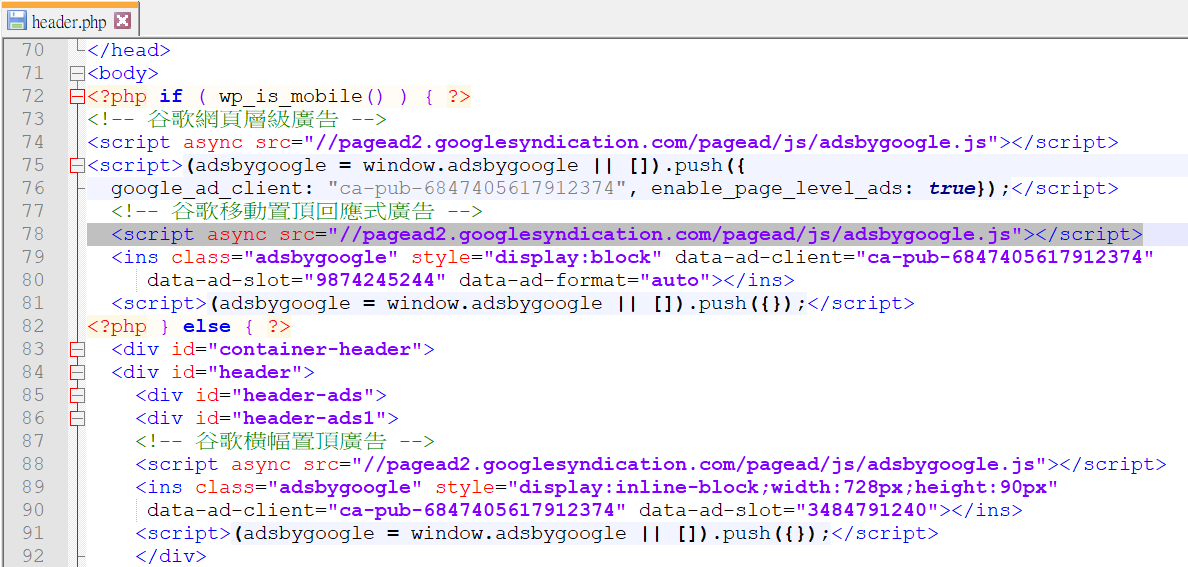Click line number 78 in margin
Image resolution: width=1188 pixels, height=567 pixels.
33,234
